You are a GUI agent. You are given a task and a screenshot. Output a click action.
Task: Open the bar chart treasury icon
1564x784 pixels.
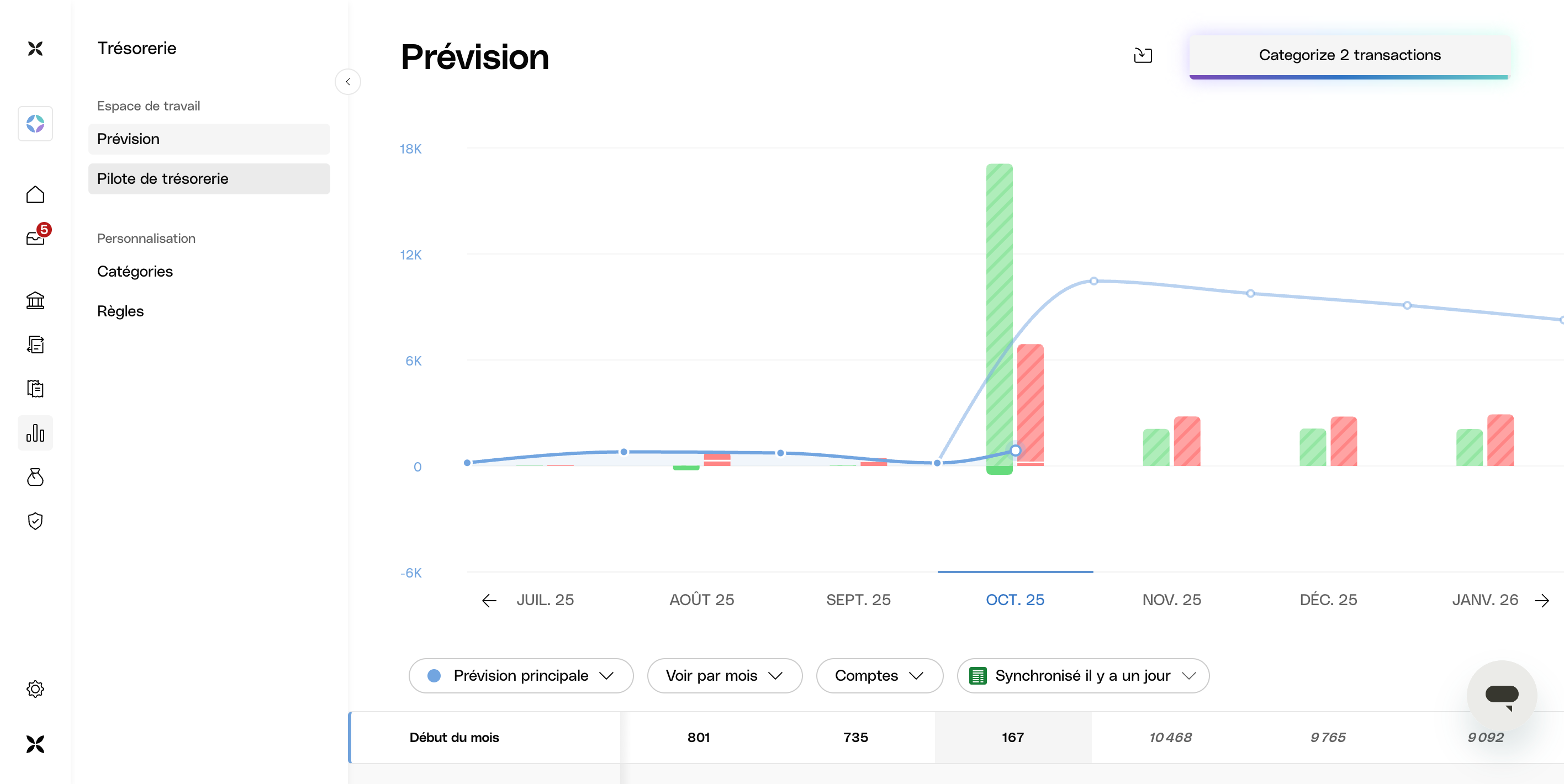coord(35,433)
